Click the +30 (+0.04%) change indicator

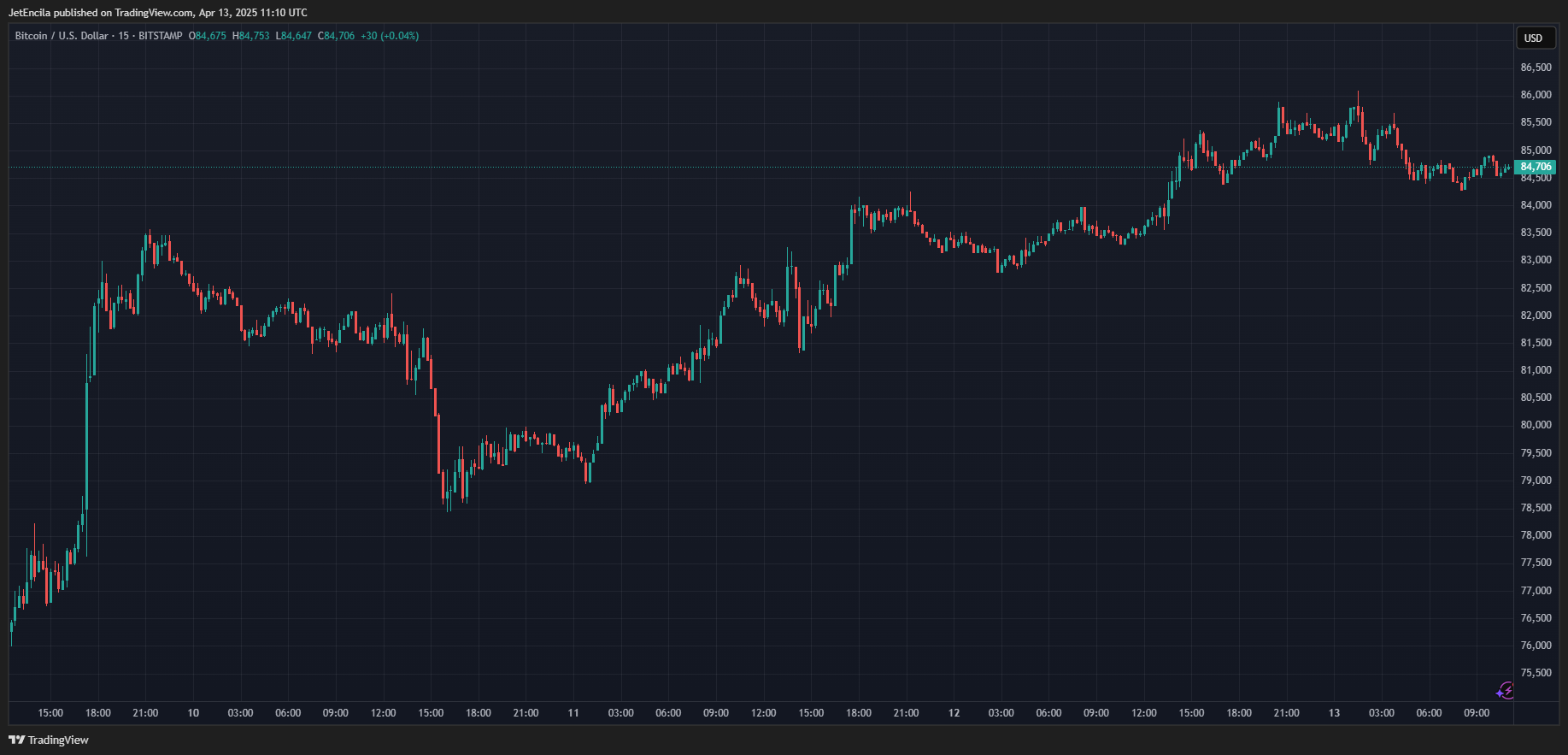pyautogui.click(x=390, y=36)
